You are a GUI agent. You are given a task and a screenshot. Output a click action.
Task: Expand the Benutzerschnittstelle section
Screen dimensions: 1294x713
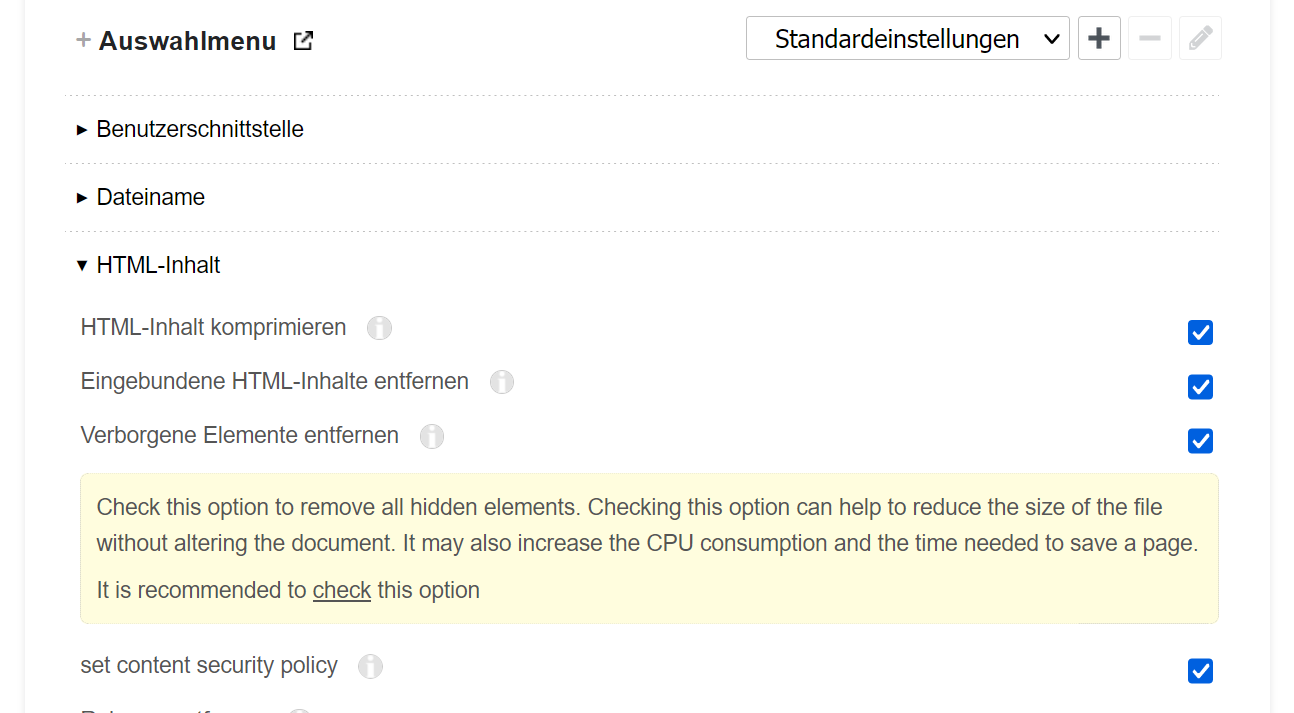click(x=199, y=129)
